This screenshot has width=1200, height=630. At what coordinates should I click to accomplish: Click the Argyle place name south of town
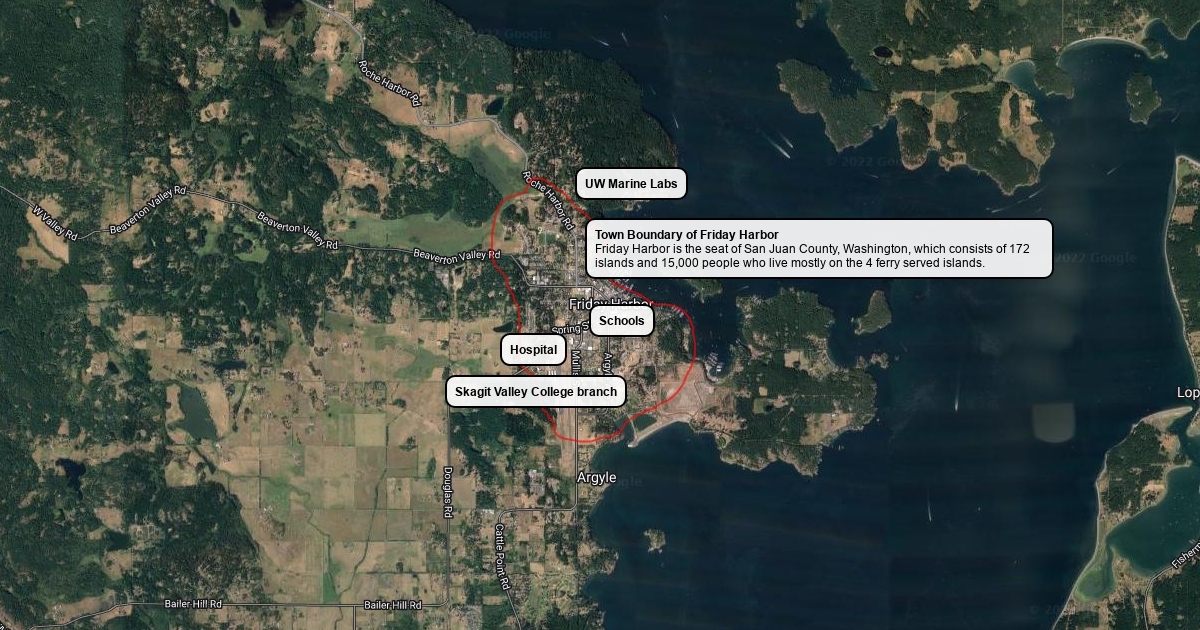[x=597, y=478]
